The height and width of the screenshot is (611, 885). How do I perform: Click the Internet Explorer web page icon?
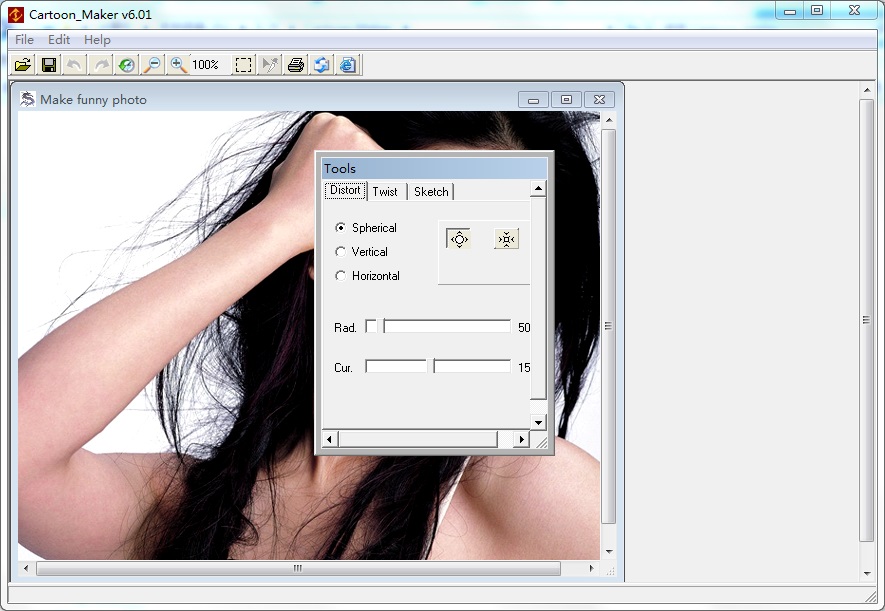coord(348,65)
